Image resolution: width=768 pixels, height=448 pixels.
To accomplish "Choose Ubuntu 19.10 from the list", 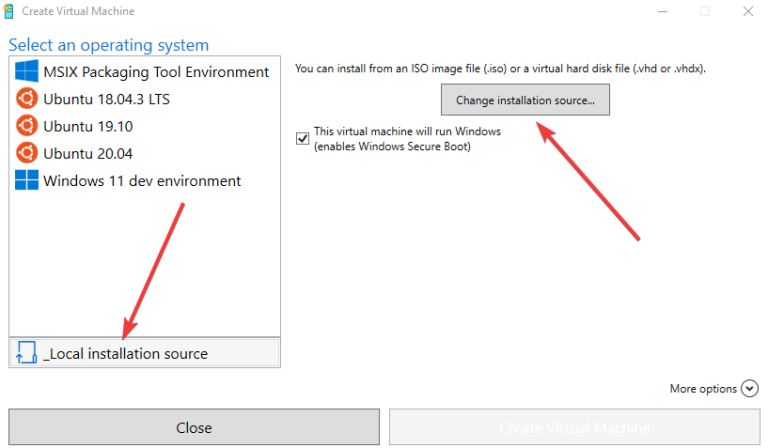I will pyautogui.click(x=144, y=126).
